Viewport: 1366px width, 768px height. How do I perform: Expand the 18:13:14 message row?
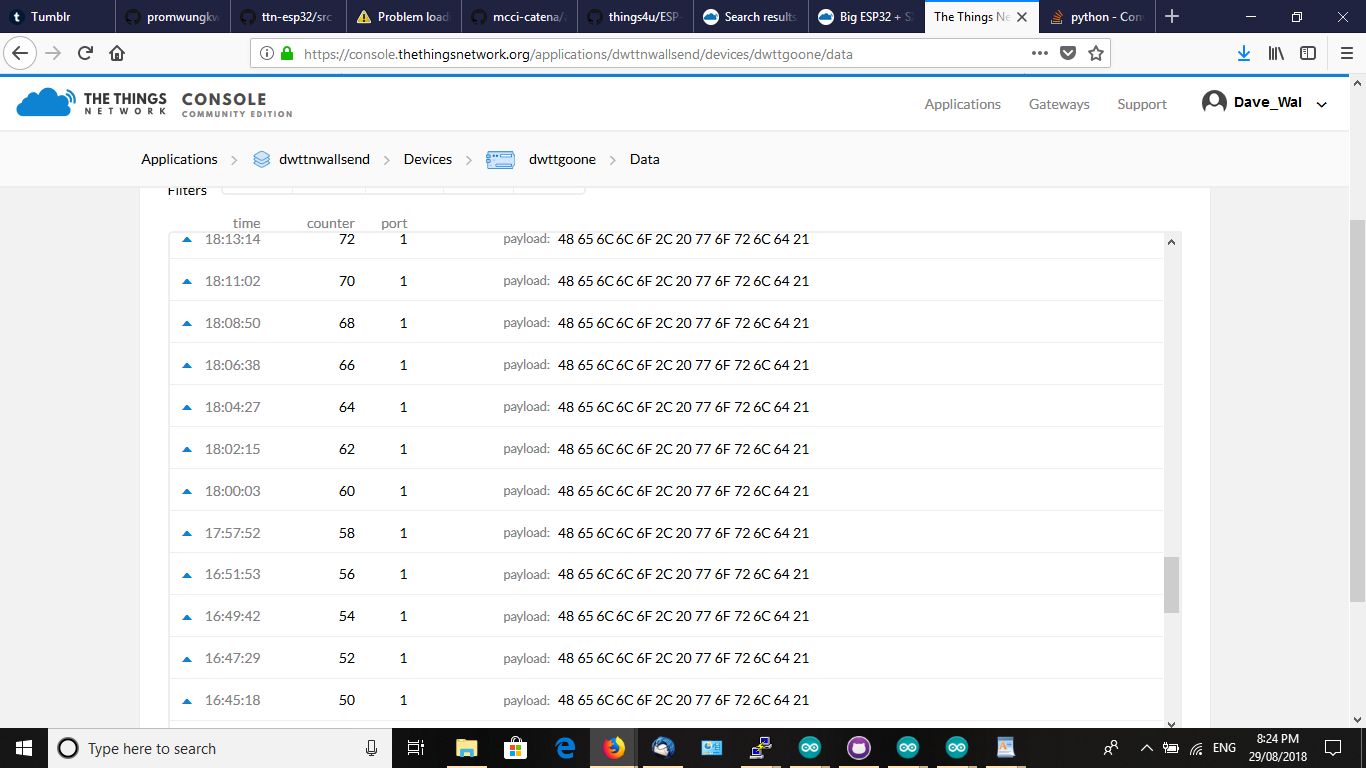pyautogui.click(x=186, y=240)
